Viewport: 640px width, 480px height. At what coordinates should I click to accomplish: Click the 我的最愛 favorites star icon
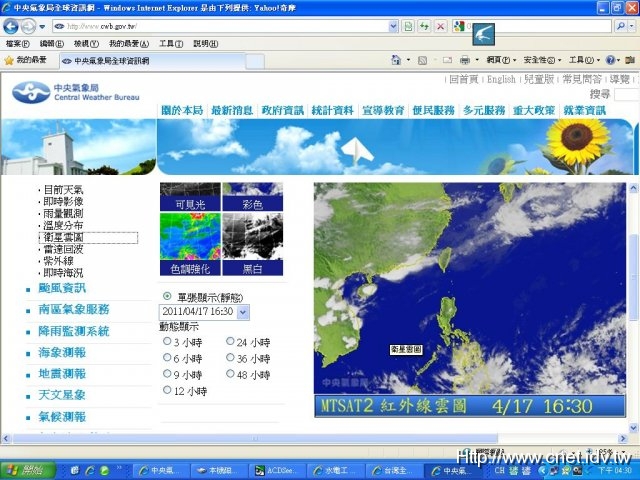point(9,61)
